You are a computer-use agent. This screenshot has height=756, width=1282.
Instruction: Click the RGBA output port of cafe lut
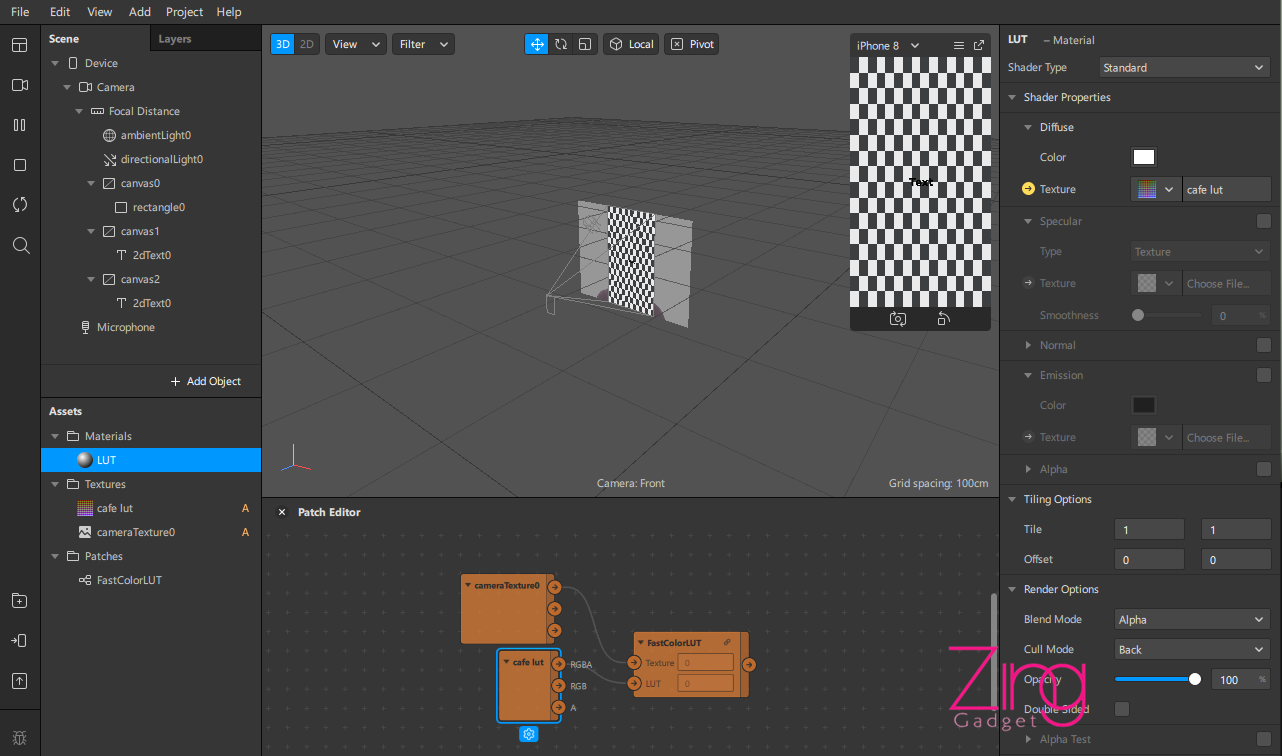[x=558, y=664]
